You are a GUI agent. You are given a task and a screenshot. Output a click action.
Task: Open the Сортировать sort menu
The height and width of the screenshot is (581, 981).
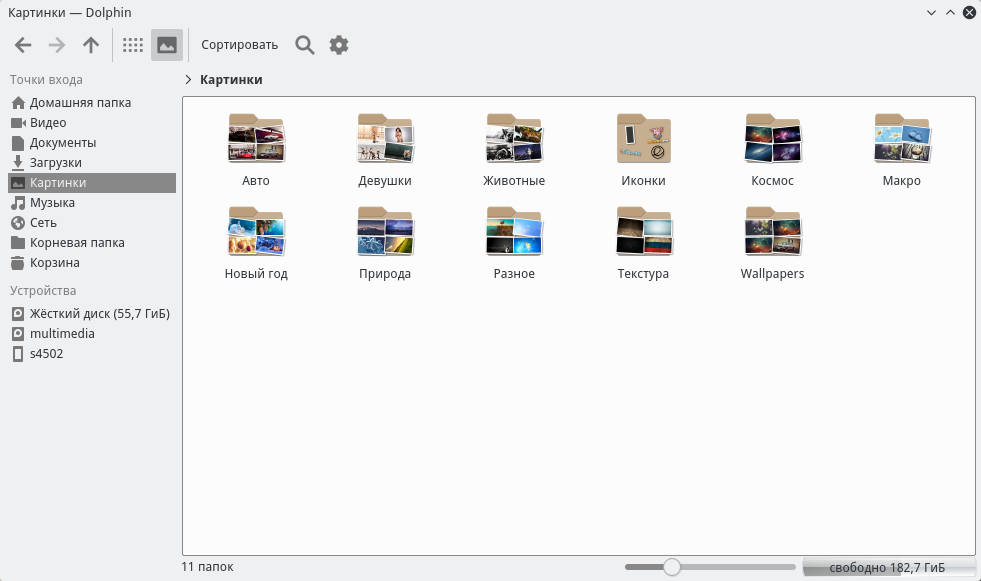[240, 45]
